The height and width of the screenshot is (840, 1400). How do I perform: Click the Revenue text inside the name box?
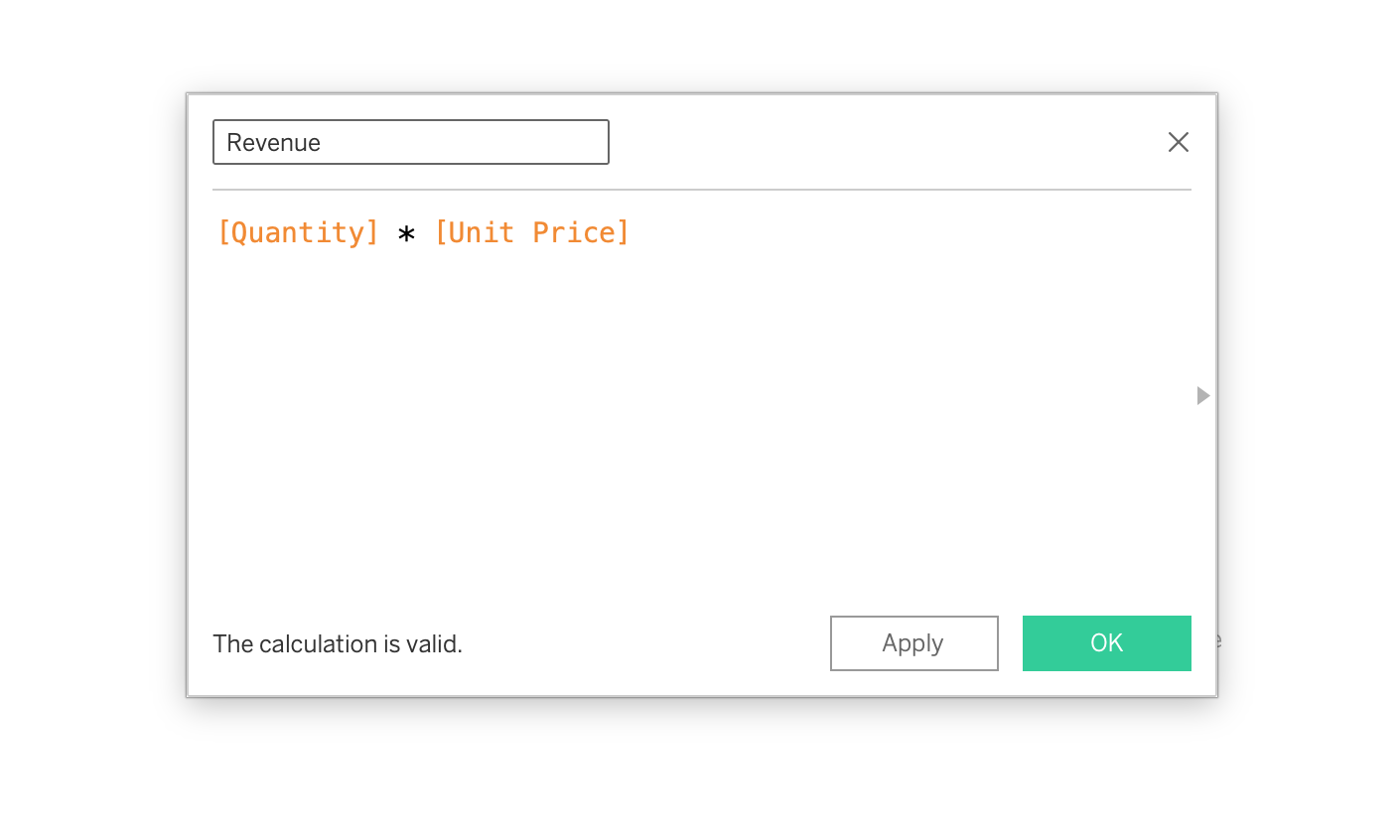[273, 142]
